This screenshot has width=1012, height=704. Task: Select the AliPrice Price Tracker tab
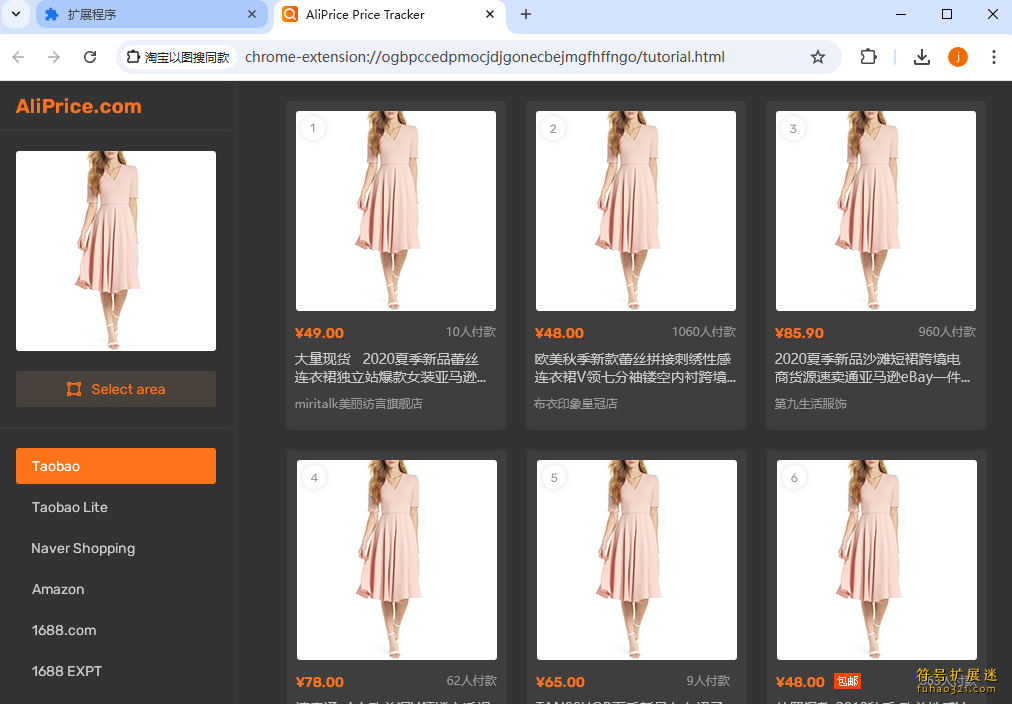tap(390, 14)
